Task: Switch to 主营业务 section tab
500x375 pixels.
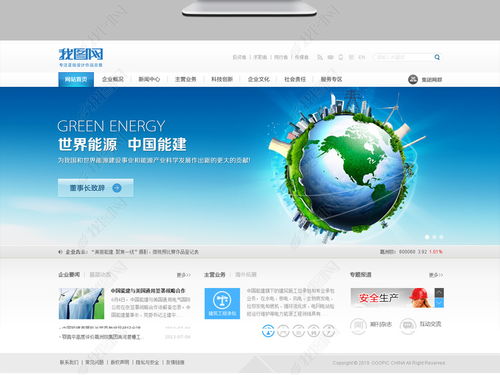Action: click(x=215, y=275)
